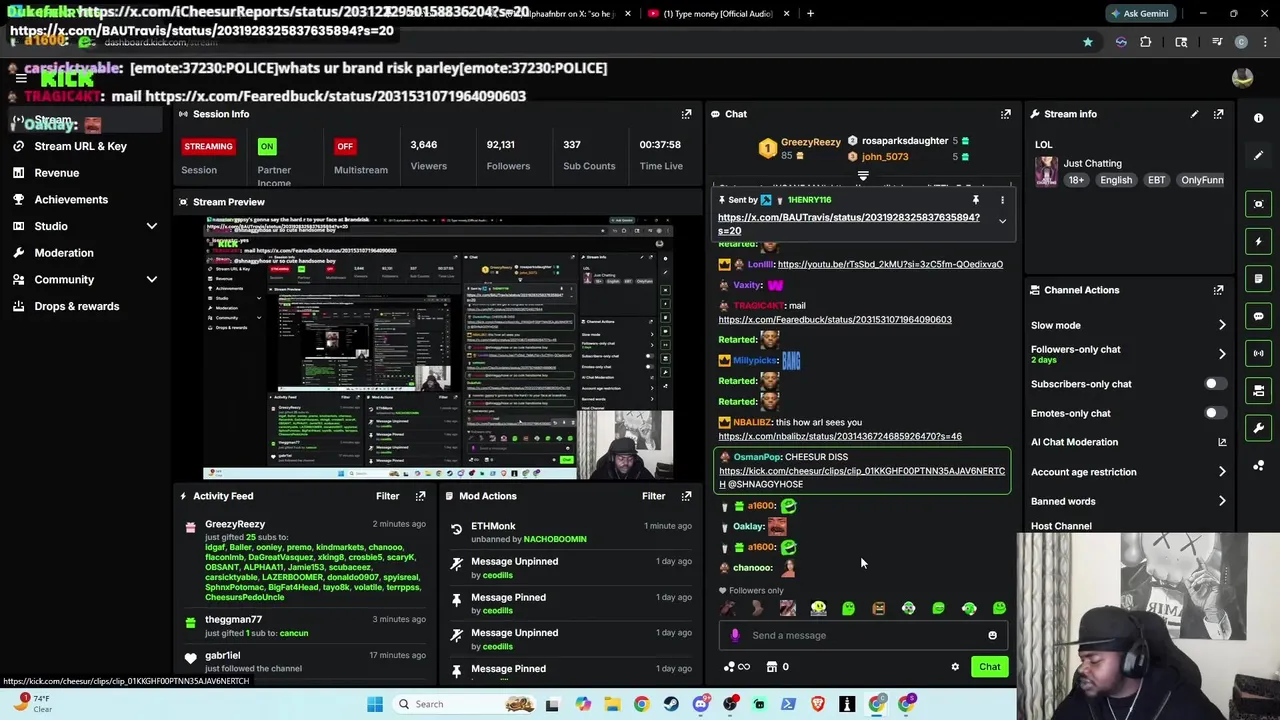Open Mod Actions Filter dropdown
This screenshot has width=1280, height=720.
click(653, 496)
